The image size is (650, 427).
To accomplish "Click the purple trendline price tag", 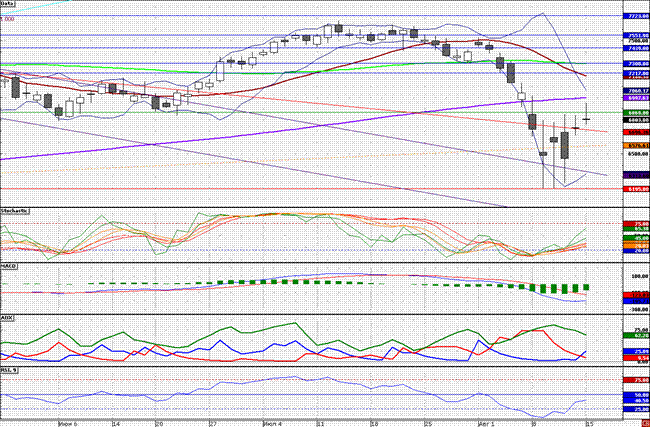I will point(636,98).
